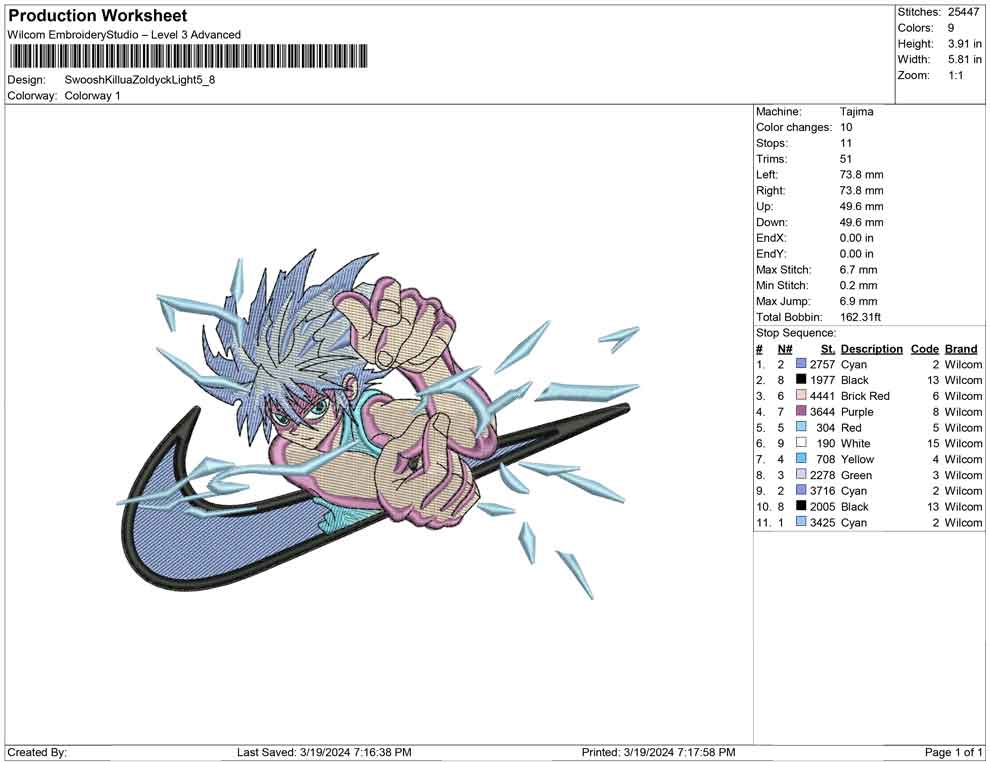The width and height of the screenshot is (990, 762).
Task: Select the "Up:" label
Action: coord(764,206)
